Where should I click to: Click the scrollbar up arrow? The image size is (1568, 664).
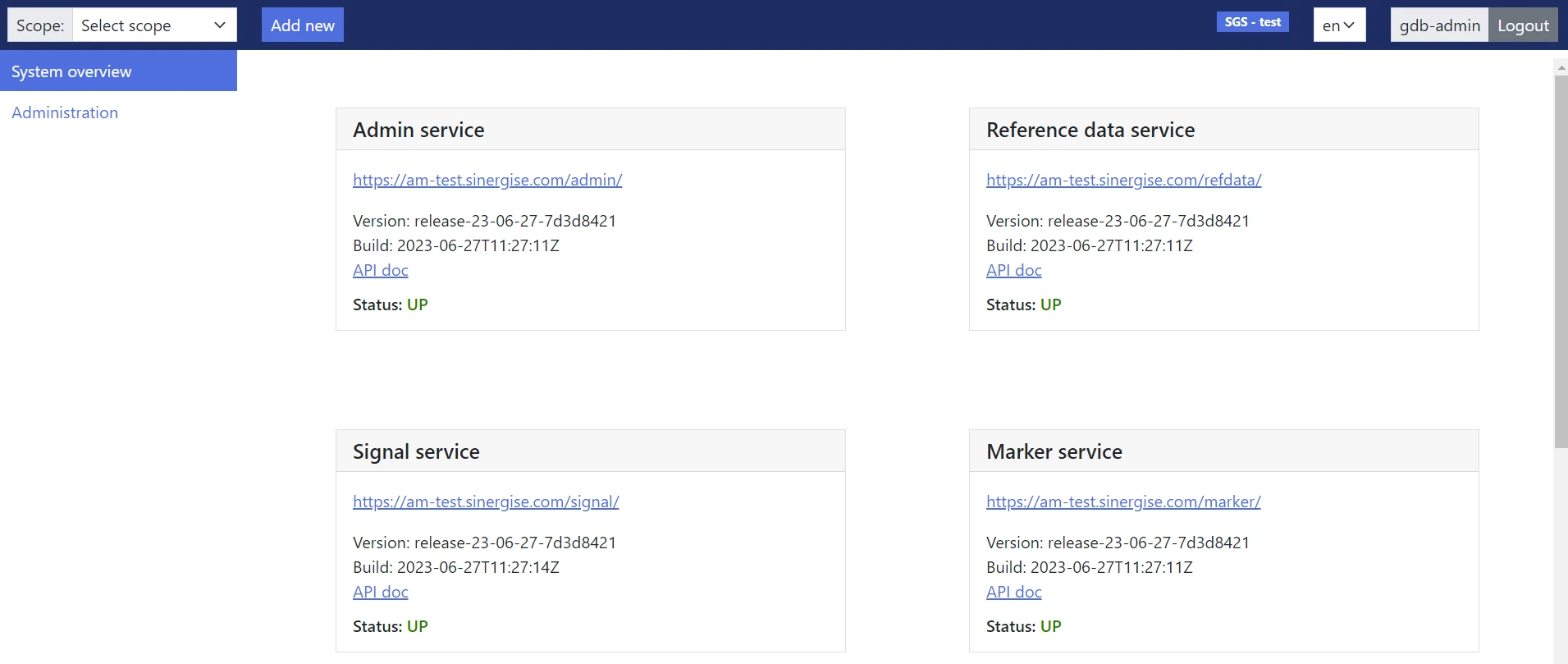(x=1561, y=65)
